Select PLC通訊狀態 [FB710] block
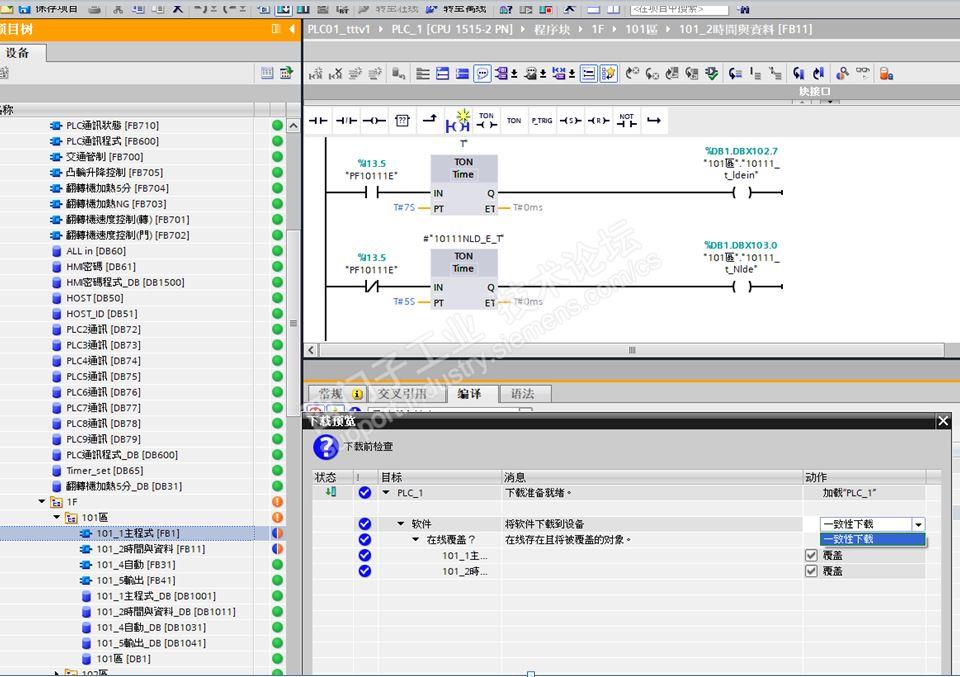The height and width of the screenshot is (677, 960). [113, 125]
